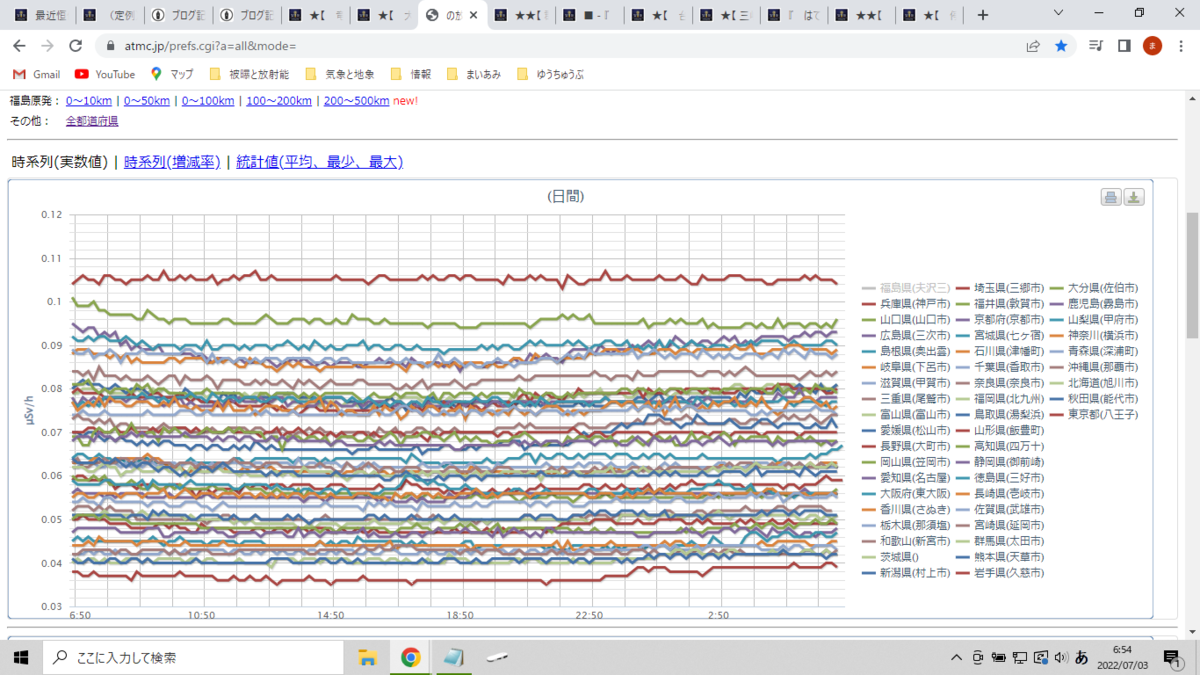Open Windows Start menu
Screen dimensions: 1200x675
[x=20, y=657]
